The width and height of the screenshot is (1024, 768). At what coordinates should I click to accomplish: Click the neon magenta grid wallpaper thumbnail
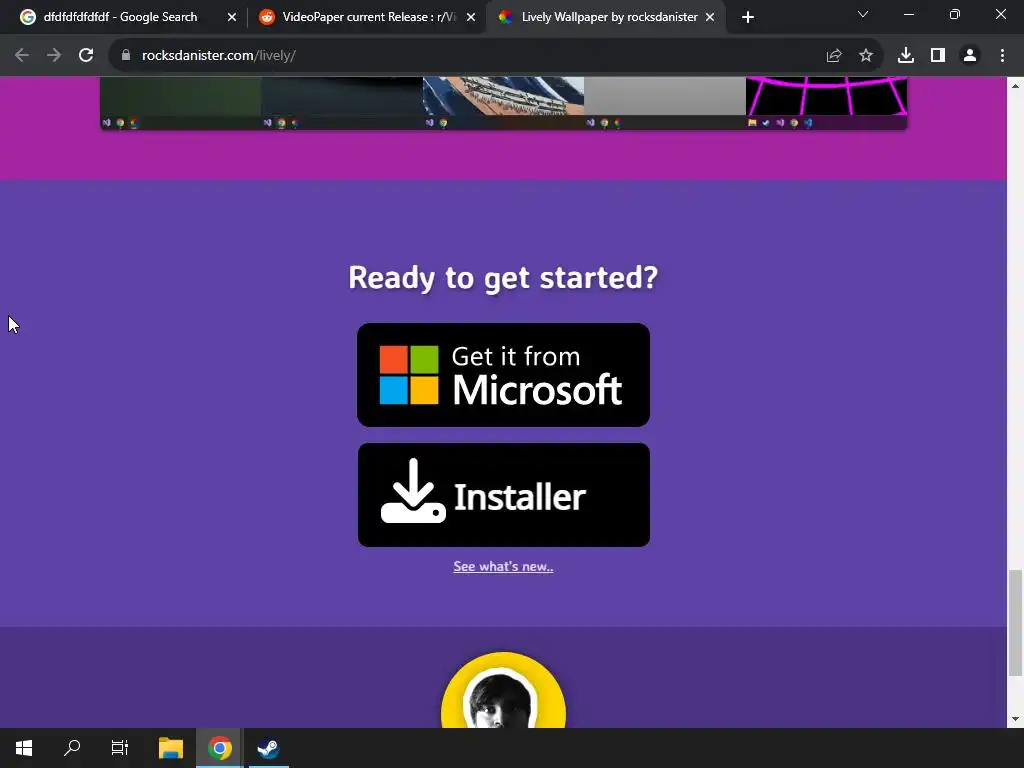click(x=826, y=103)
